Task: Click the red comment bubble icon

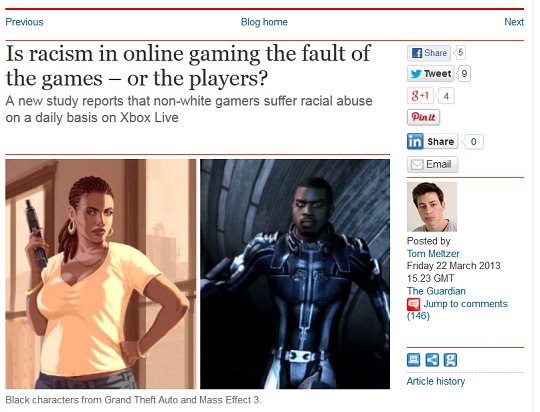Action: point(413,304)
